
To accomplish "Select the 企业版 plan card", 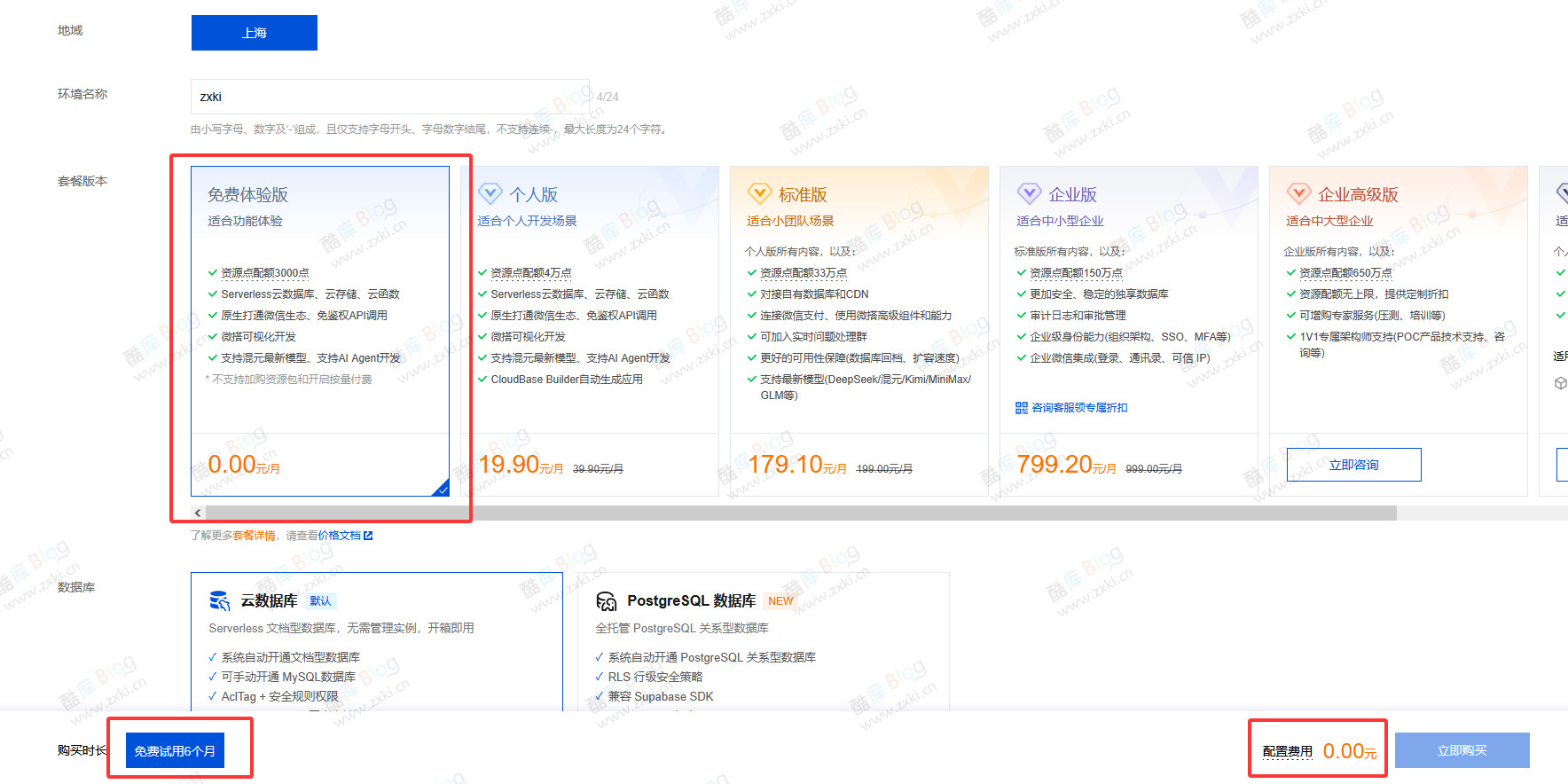I will (x=1129, y=331).
